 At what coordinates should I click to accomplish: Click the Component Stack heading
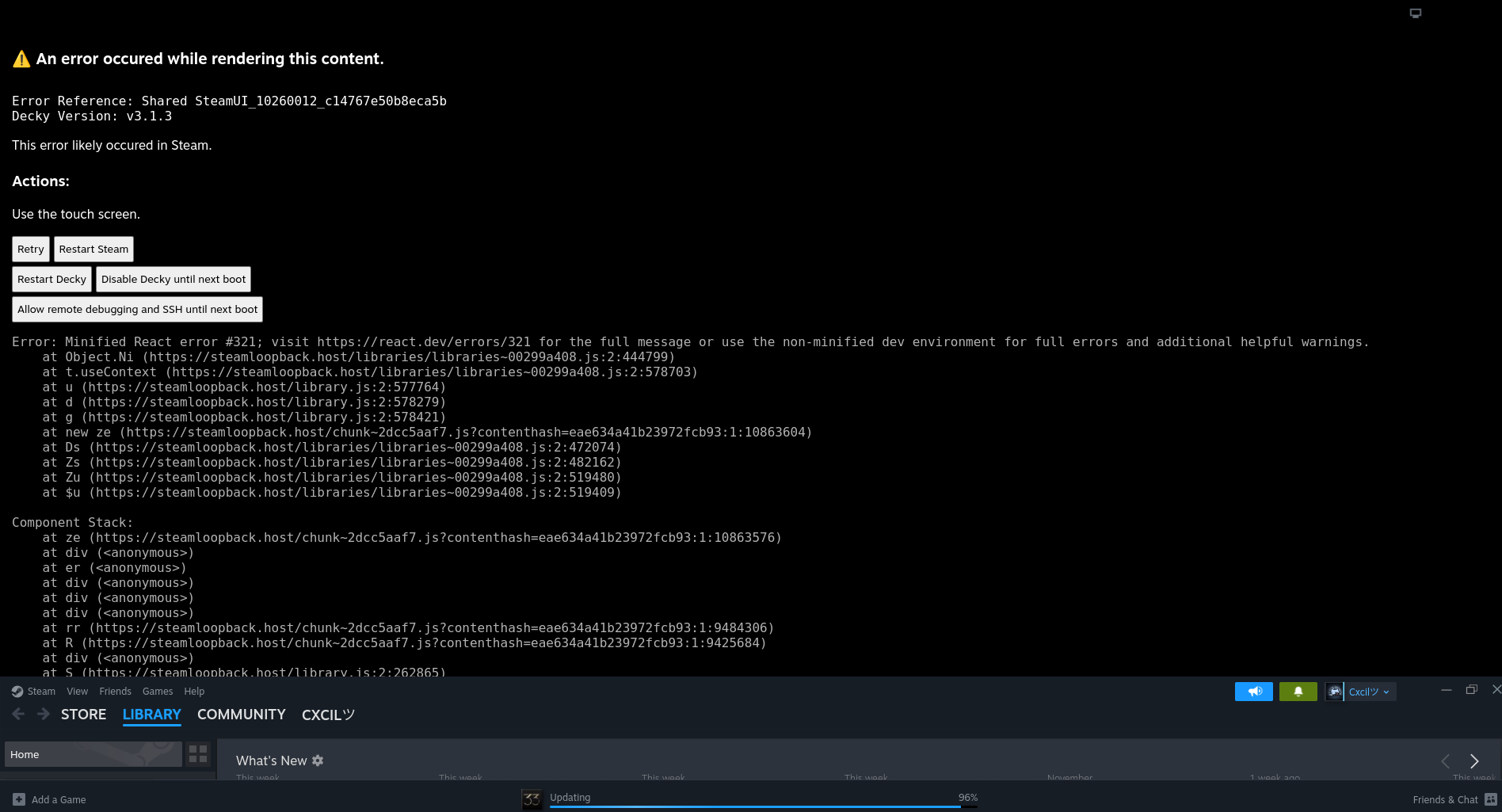pos(72,522)
